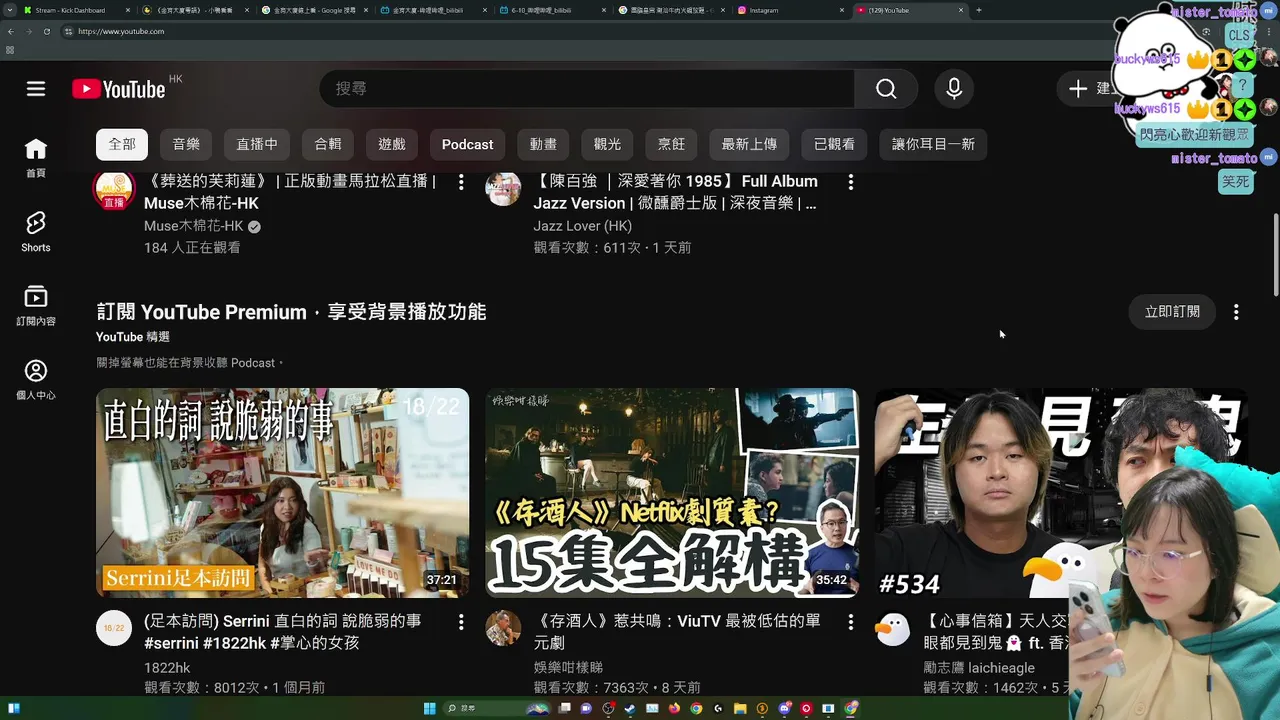Open a new browser tab with plus
This screenshot has width=1280, height=720.
[978, 10]
